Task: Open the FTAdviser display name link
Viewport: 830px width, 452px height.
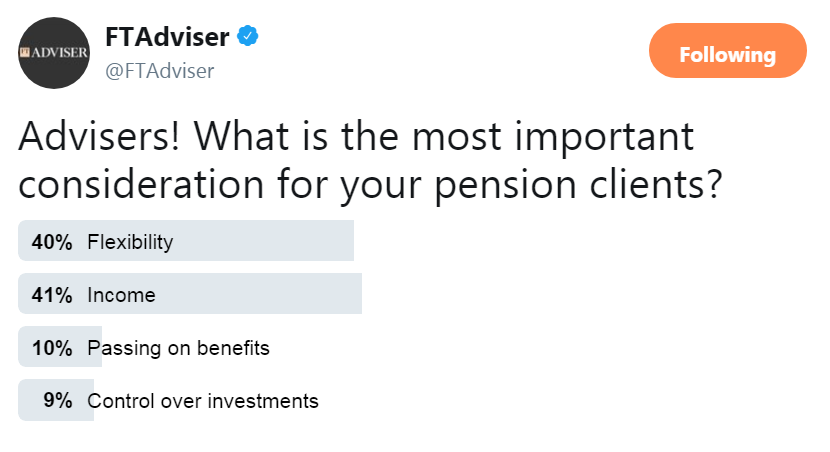Action: point(167,37)
